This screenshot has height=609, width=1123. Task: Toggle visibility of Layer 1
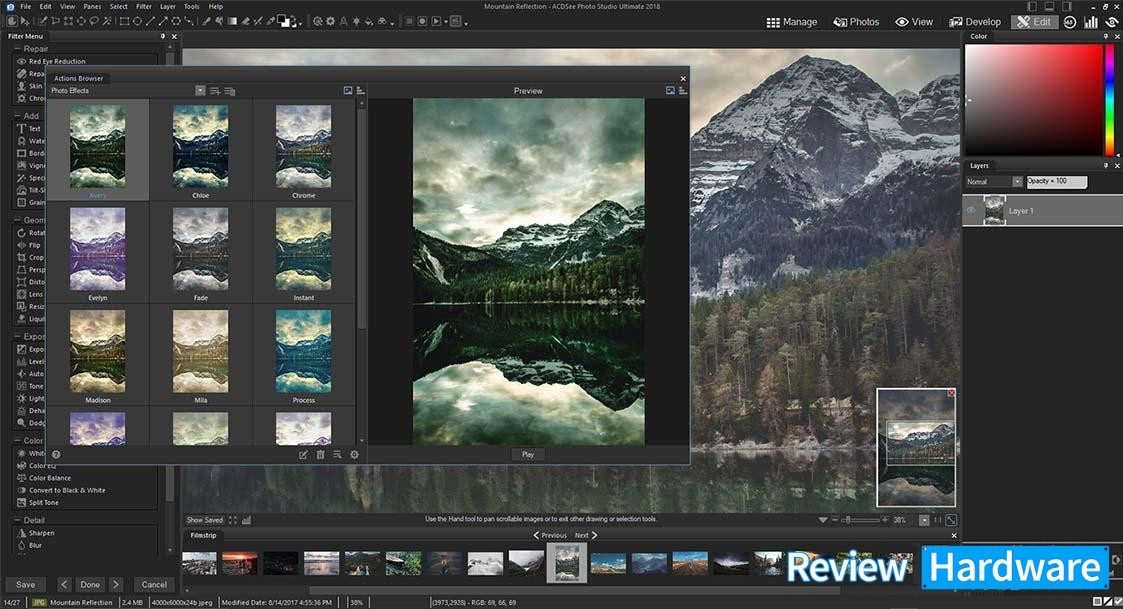[971, 211]
